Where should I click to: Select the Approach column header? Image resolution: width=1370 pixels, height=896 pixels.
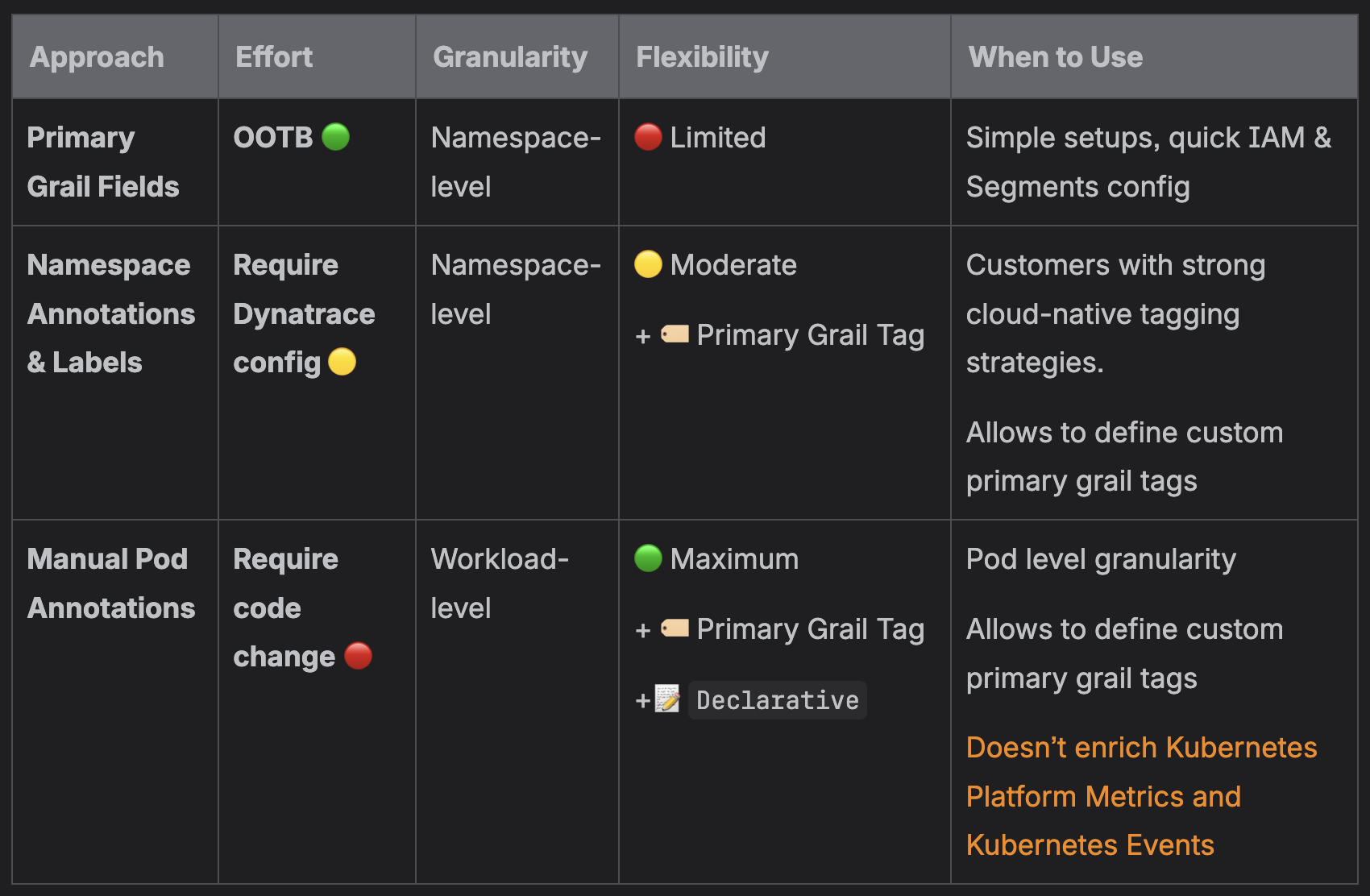97,57
